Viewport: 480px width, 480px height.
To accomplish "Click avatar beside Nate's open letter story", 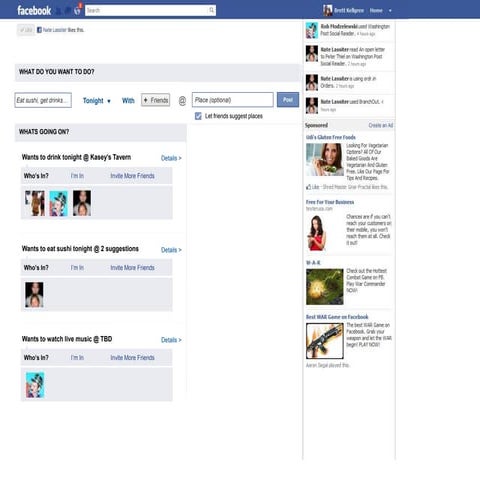I will 312,54.
